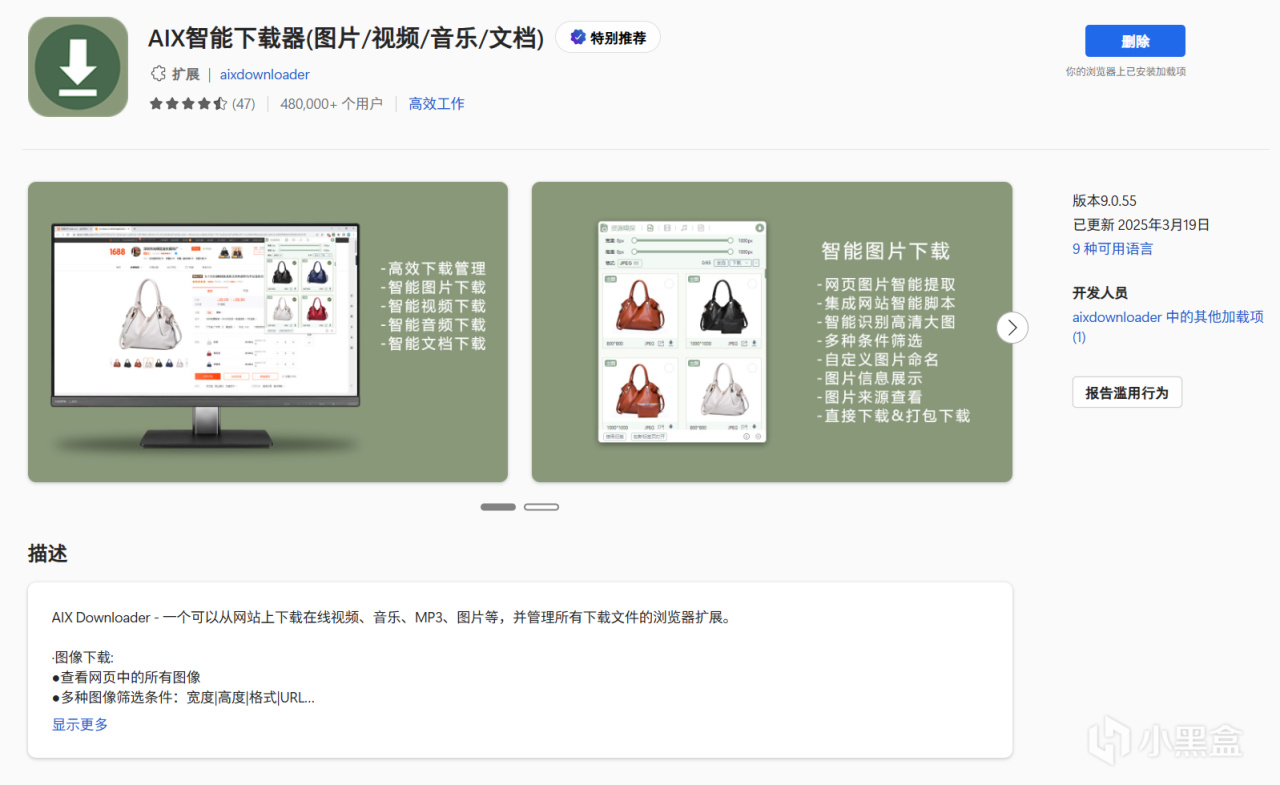Open the 高效工作 category link
The width and height of the screenshot is (1280, 785).
tap(437, 104)
